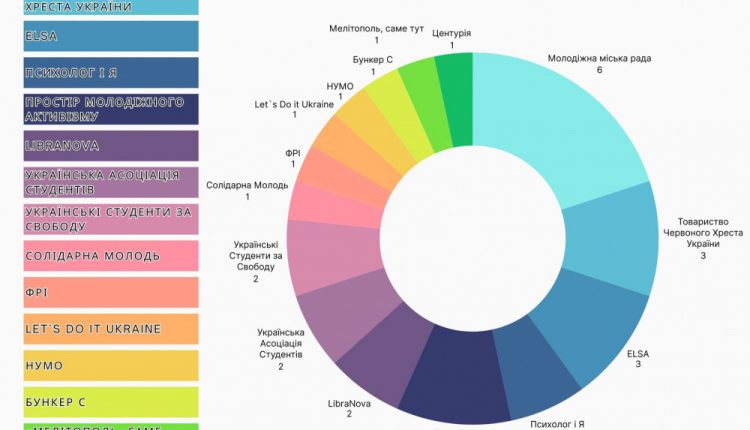This screenshot has width=750, height=430.
Task: Select the ФРІ legend bar
Action: [x=111, y=292]
